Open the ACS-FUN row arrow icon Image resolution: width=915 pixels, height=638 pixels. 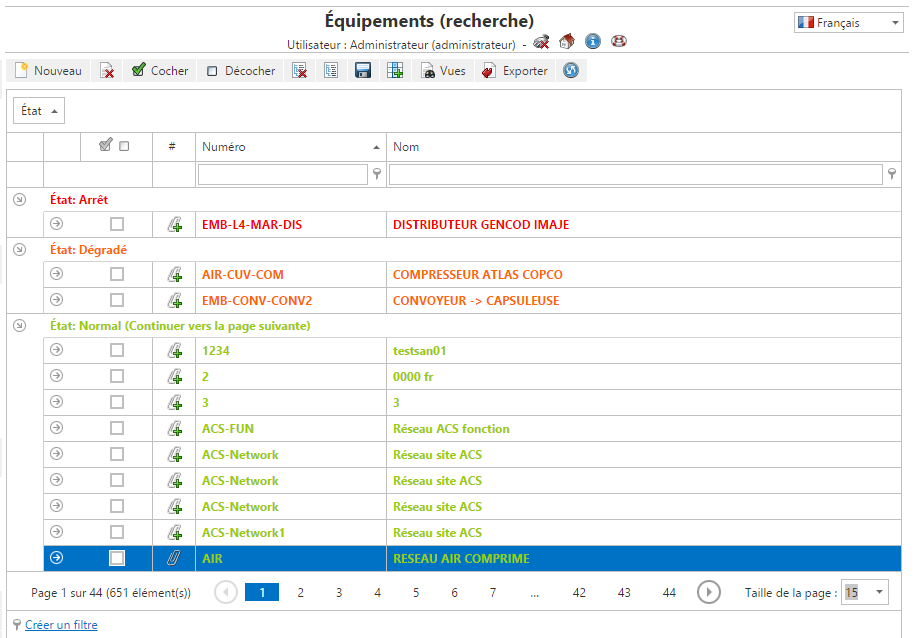[57, 428]
